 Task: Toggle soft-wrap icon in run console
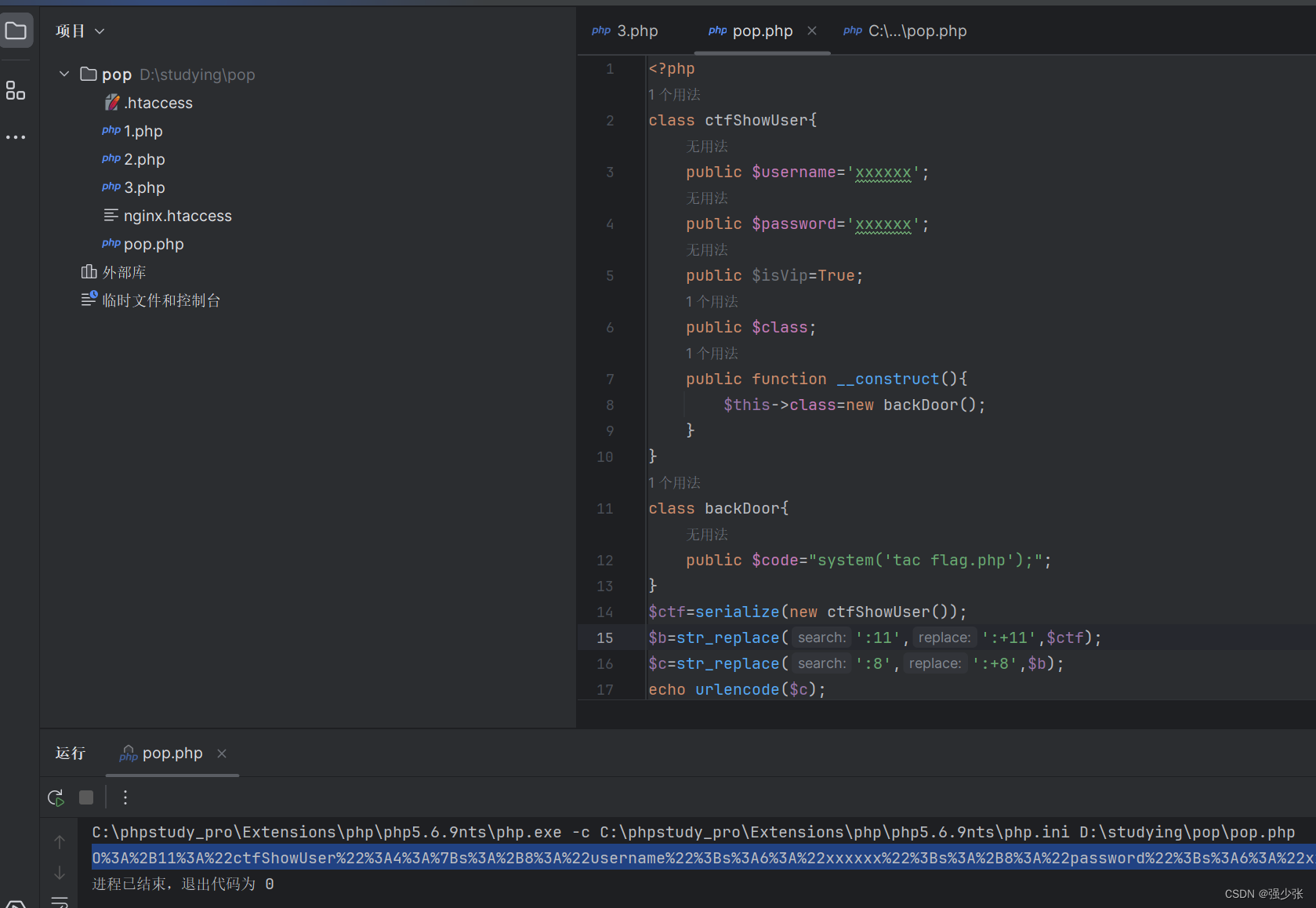tap(60, 902)
